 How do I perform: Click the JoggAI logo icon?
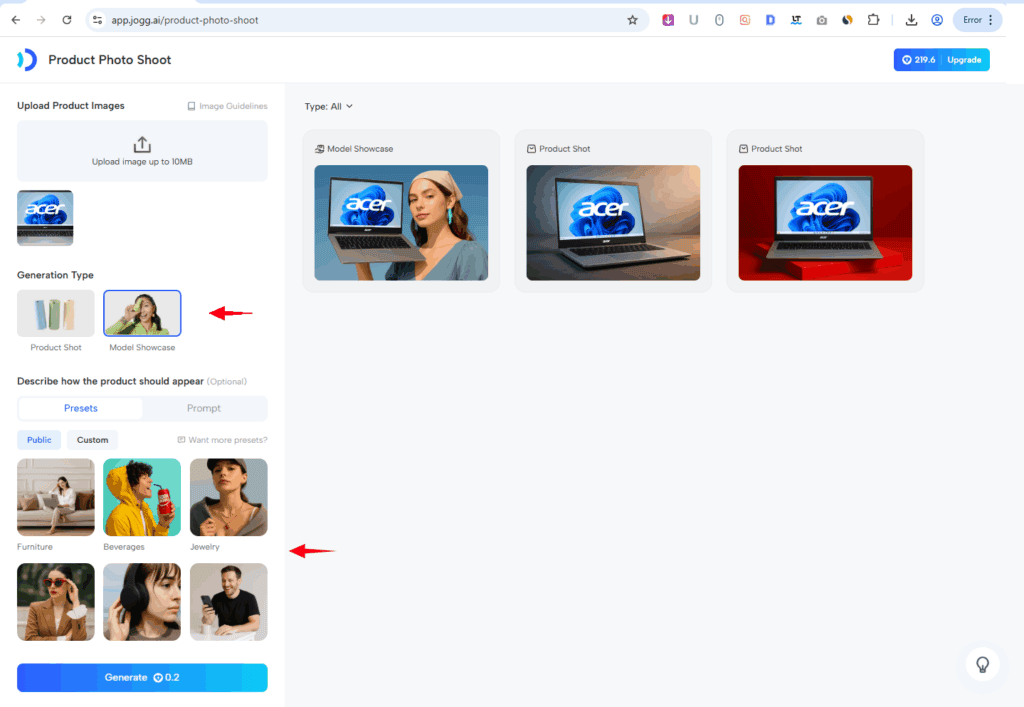(27, 60)
